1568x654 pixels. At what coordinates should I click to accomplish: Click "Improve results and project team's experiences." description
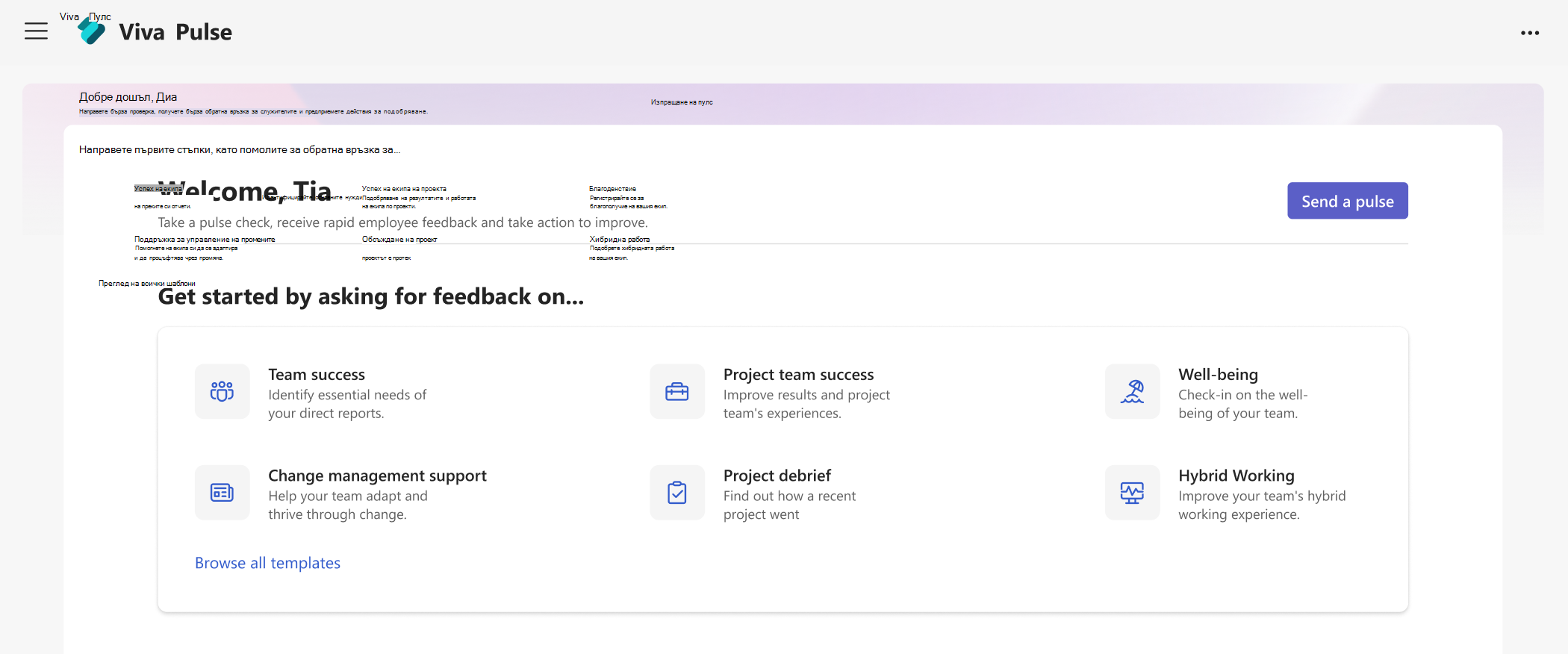[x=806, y=404]
